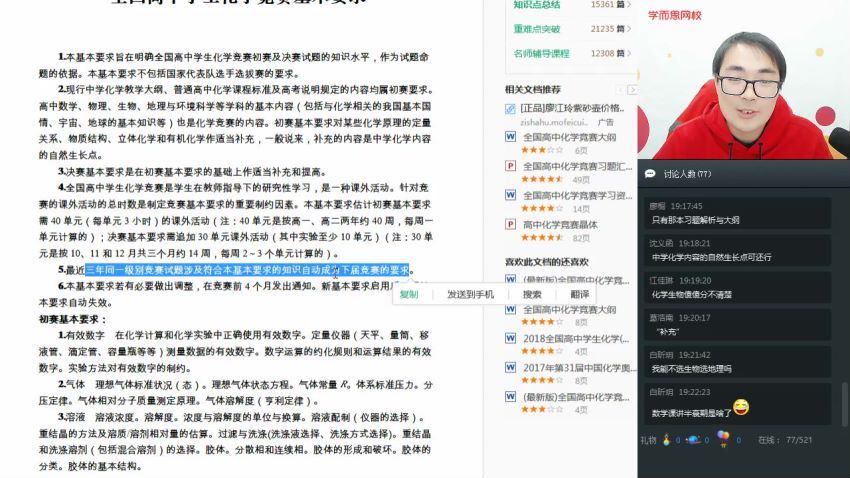Click Word icon of 全国高中化学竞赛大纲 8页
Viewport: 850px width, 478px height.
510,309
